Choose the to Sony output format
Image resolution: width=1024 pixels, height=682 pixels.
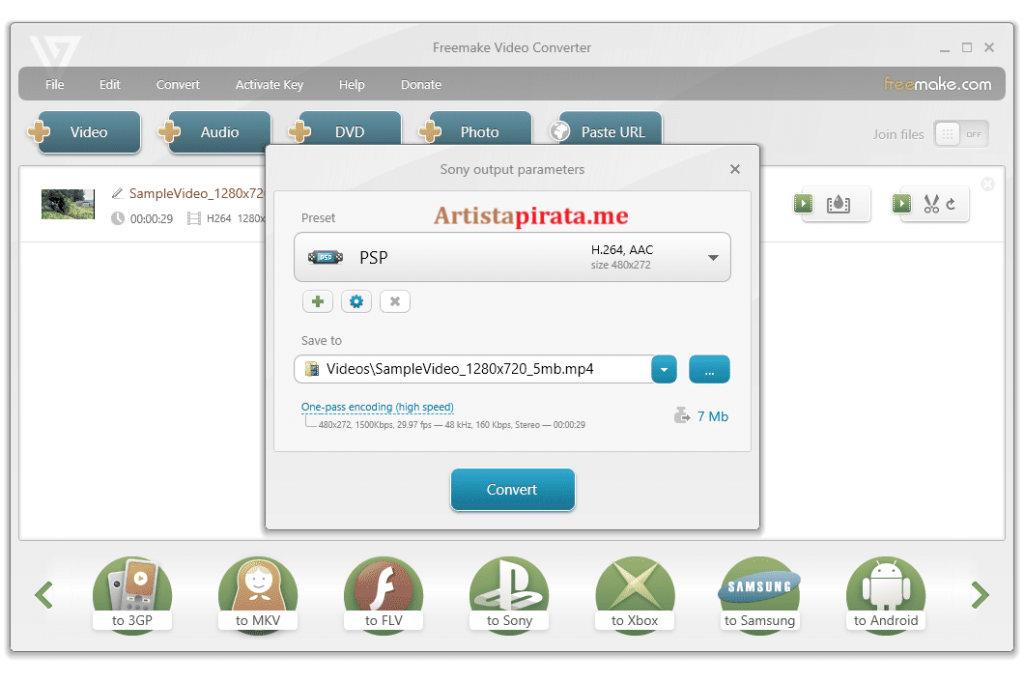pyautogui.click(x=509, y=594)
